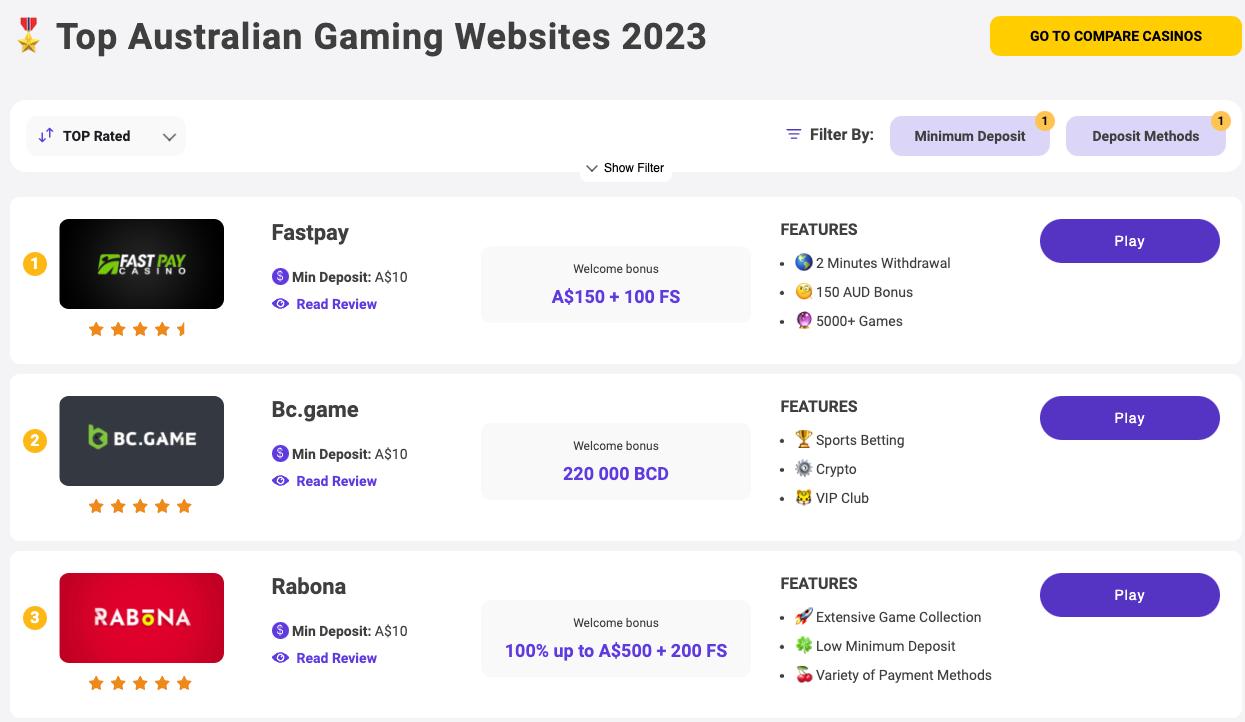This screenshot has width=1245, height=722.
Task: Open the TOP Rated sort dropdown
Action: [106, 136]
